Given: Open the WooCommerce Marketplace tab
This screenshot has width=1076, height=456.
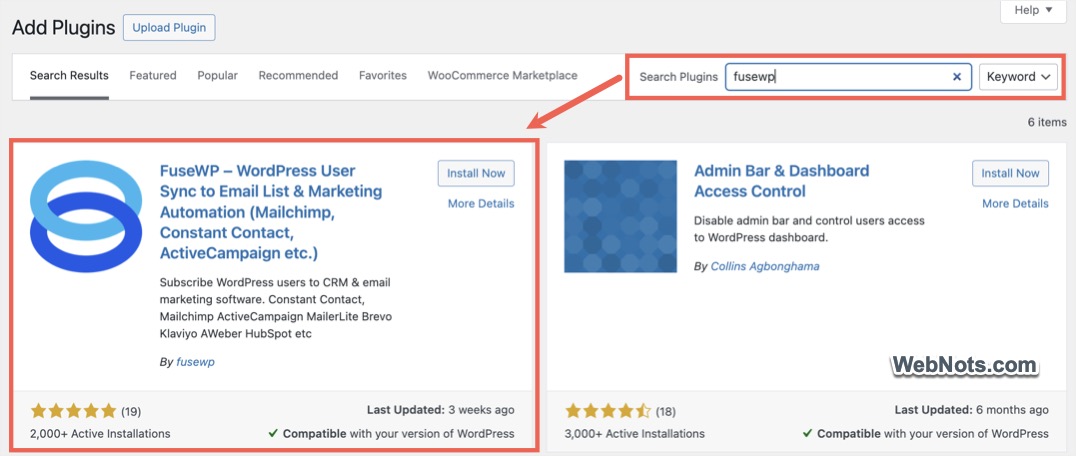Looking at the screenshot, I should coord(502,75).
